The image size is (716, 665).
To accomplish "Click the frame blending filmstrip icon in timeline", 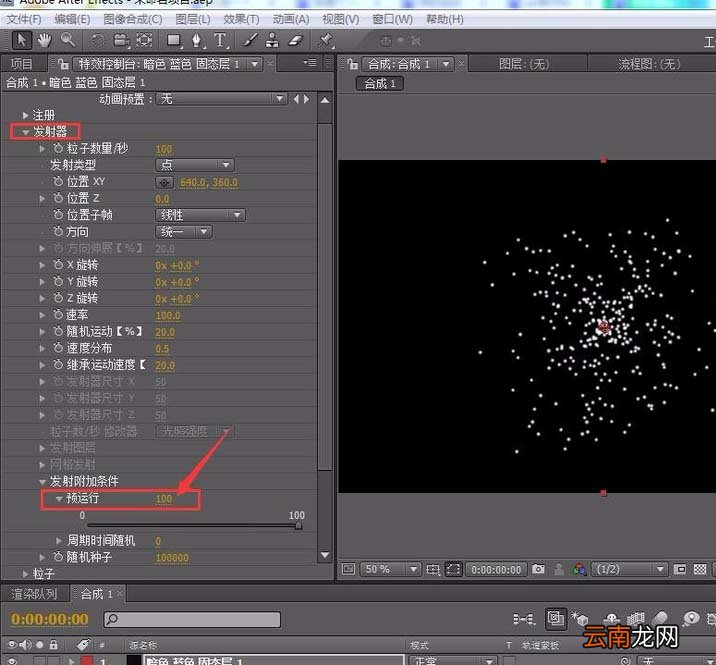I will tap(635, 619).
